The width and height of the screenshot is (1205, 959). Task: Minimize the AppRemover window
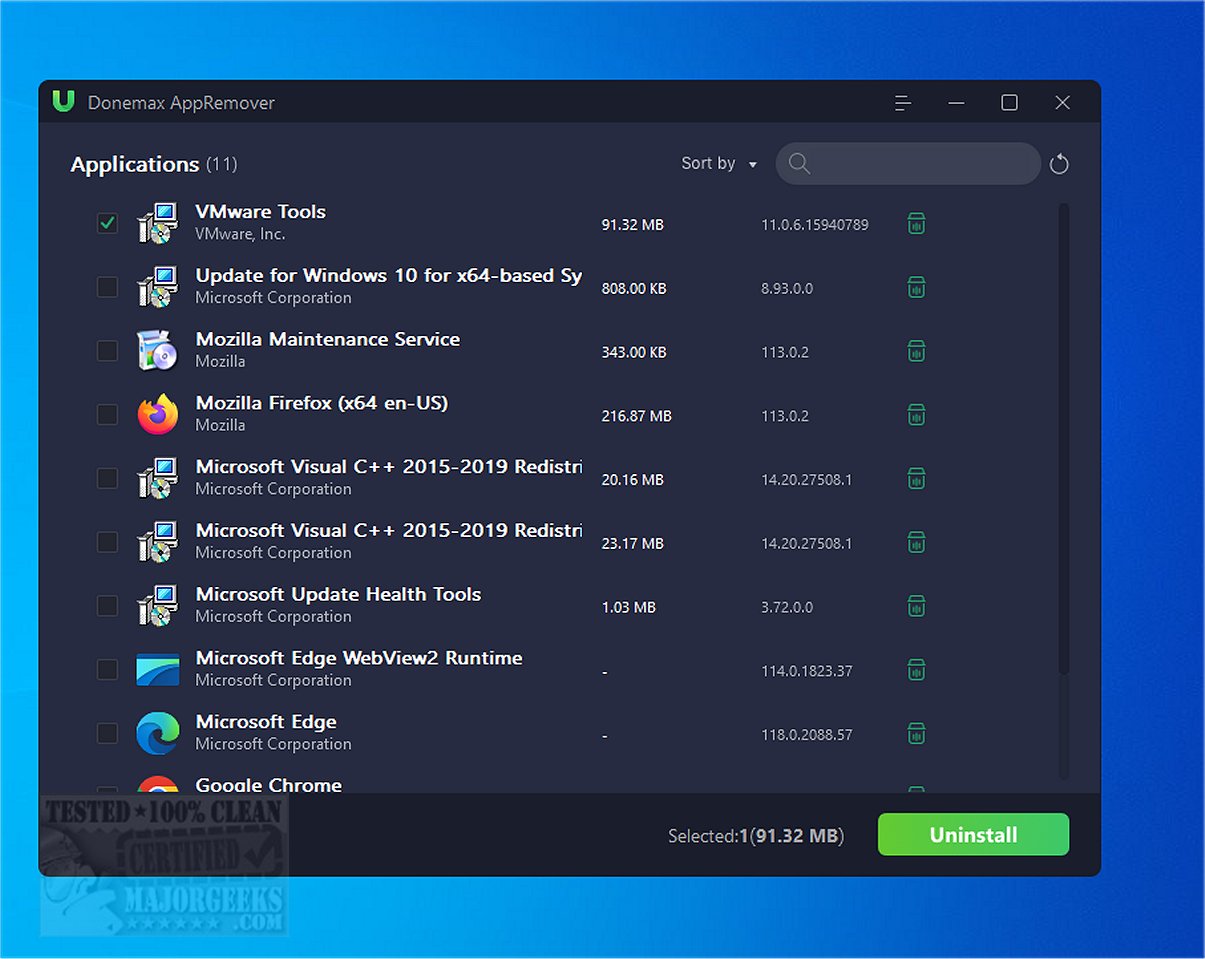(x=956, y=103)
